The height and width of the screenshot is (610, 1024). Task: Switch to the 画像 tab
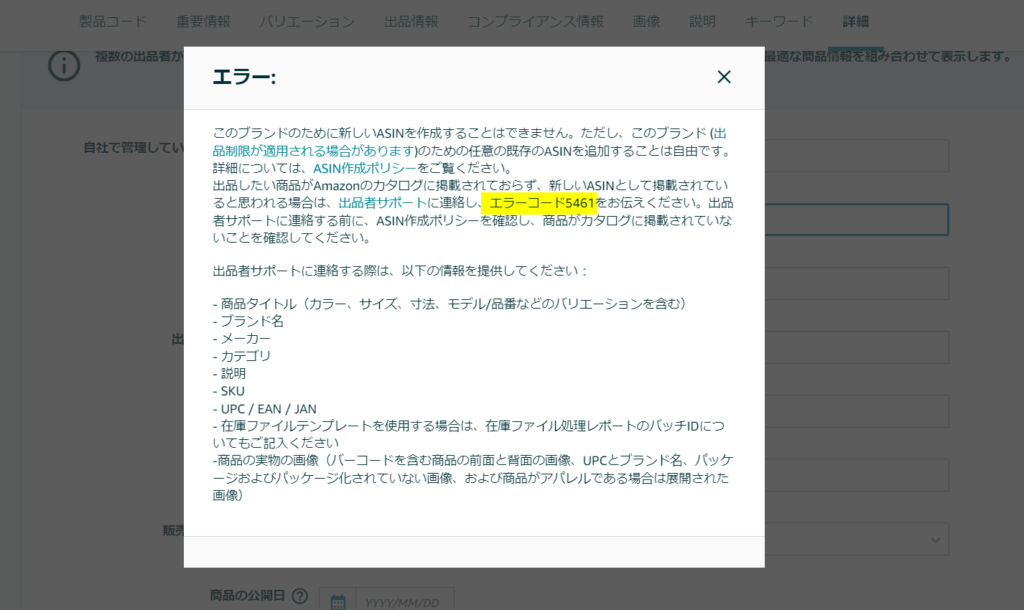coord(646,20)
